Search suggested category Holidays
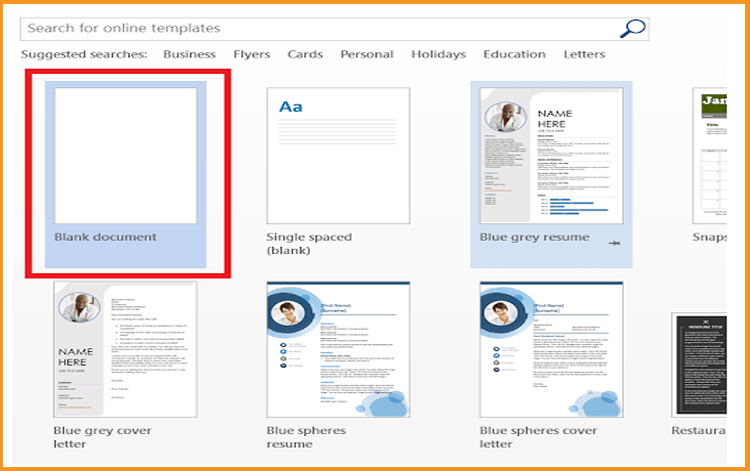750x471 pixels. [x=439, y=55]
